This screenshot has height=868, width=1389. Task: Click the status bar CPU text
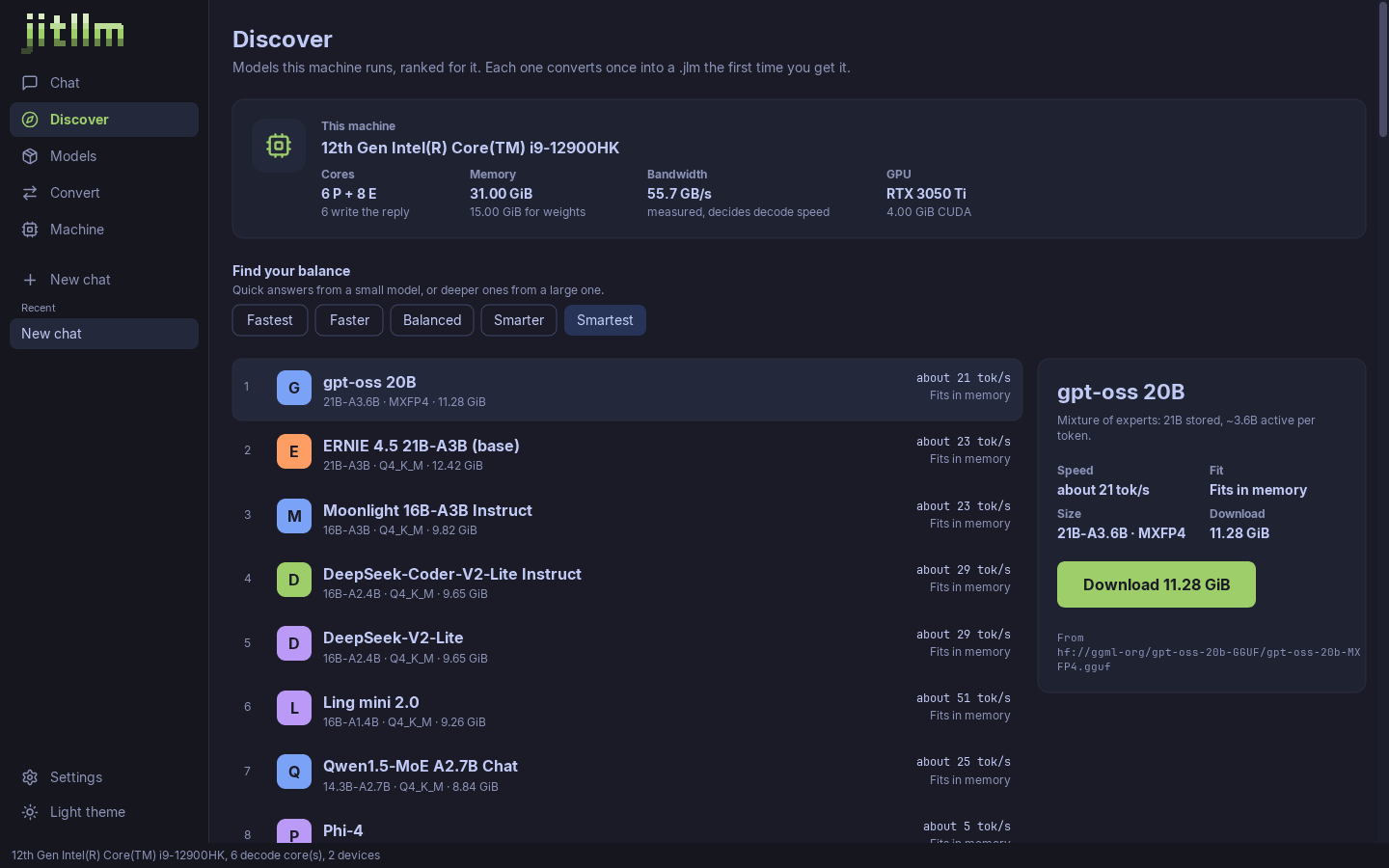[x=196, y=855]
